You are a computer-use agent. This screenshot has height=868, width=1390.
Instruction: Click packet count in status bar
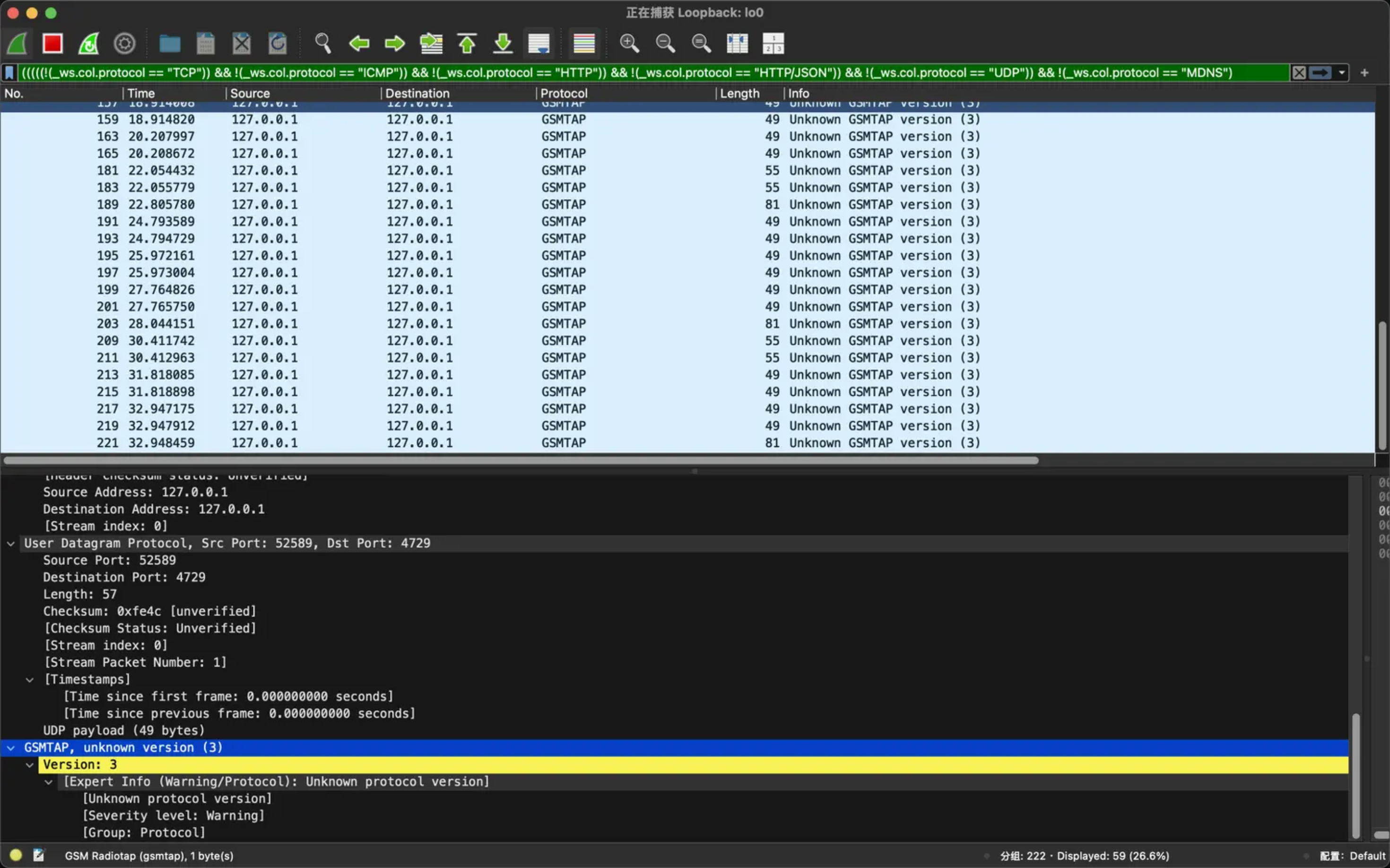click(1084, 856)
